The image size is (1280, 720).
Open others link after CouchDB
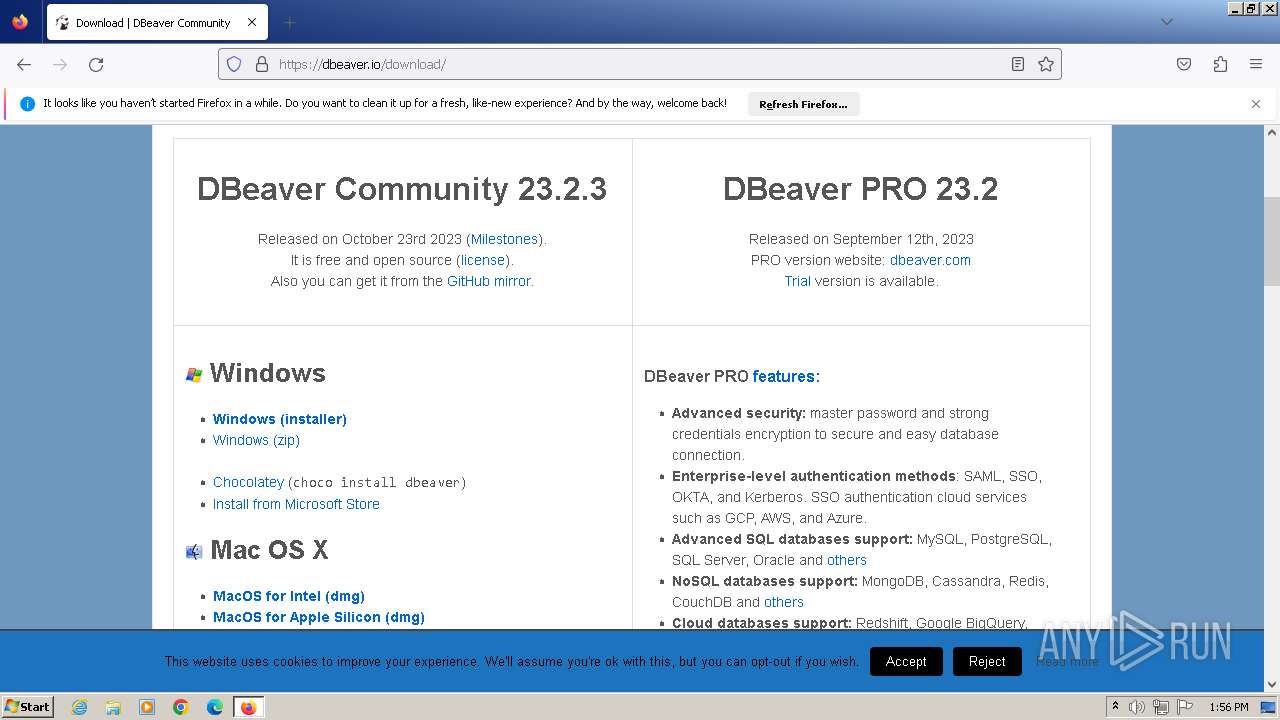click(x=784, y=602)
